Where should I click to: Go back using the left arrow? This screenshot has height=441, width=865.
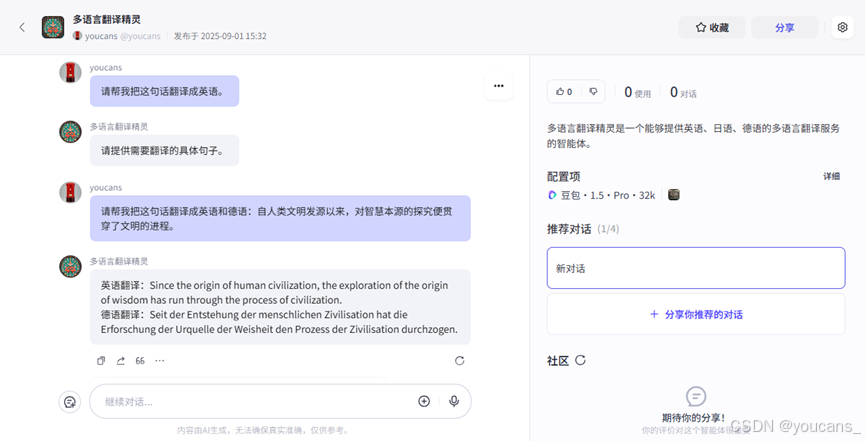[x=22, y=27]
